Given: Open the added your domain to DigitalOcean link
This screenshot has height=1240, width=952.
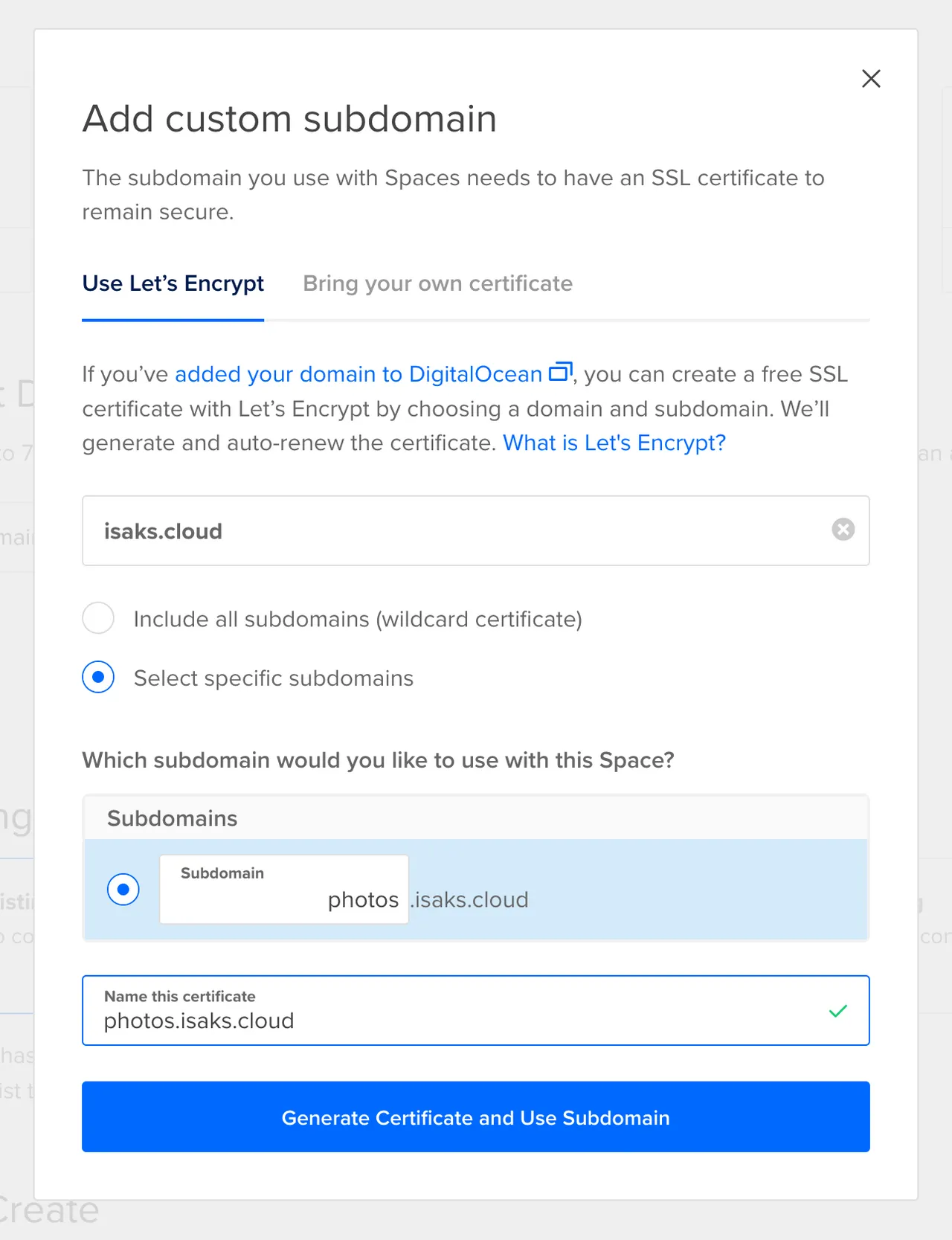Looking at the screenshot, I should 358,374.
